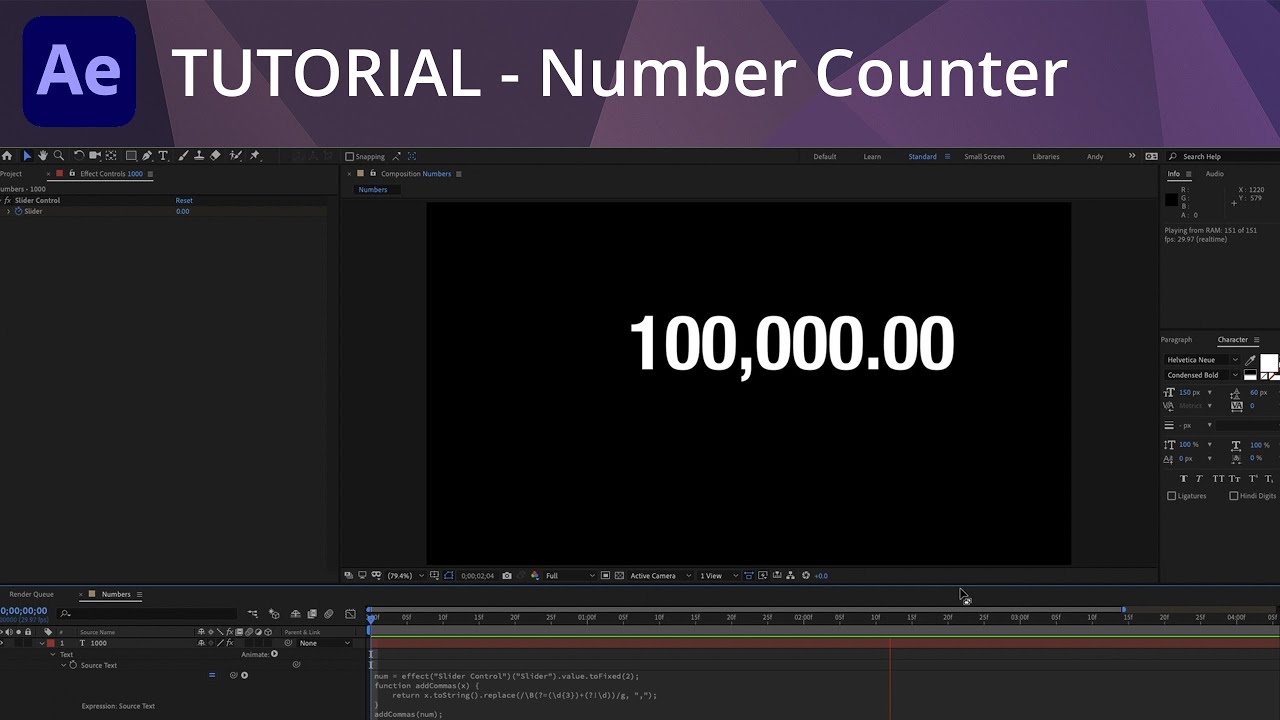Toggle Faux Italic style button

pyautogui.click(x=1201, y=479)
